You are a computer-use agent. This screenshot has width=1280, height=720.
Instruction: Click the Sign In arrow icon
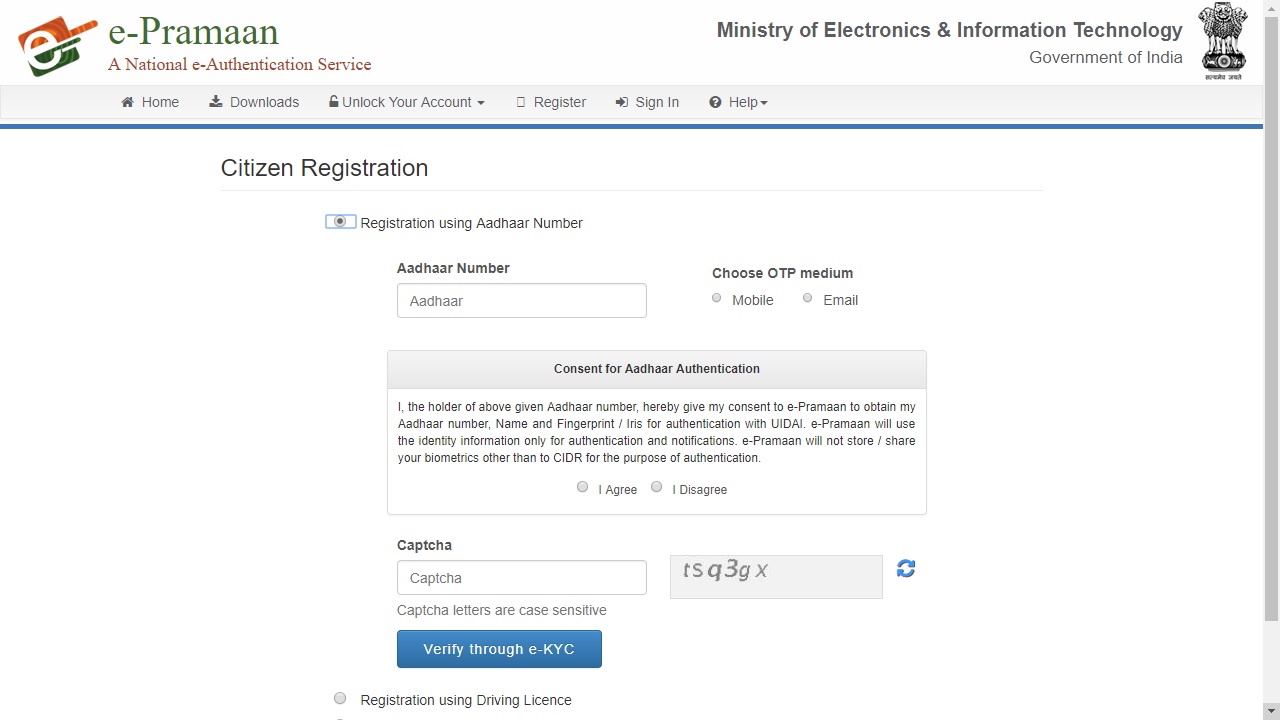pos(624,102)
